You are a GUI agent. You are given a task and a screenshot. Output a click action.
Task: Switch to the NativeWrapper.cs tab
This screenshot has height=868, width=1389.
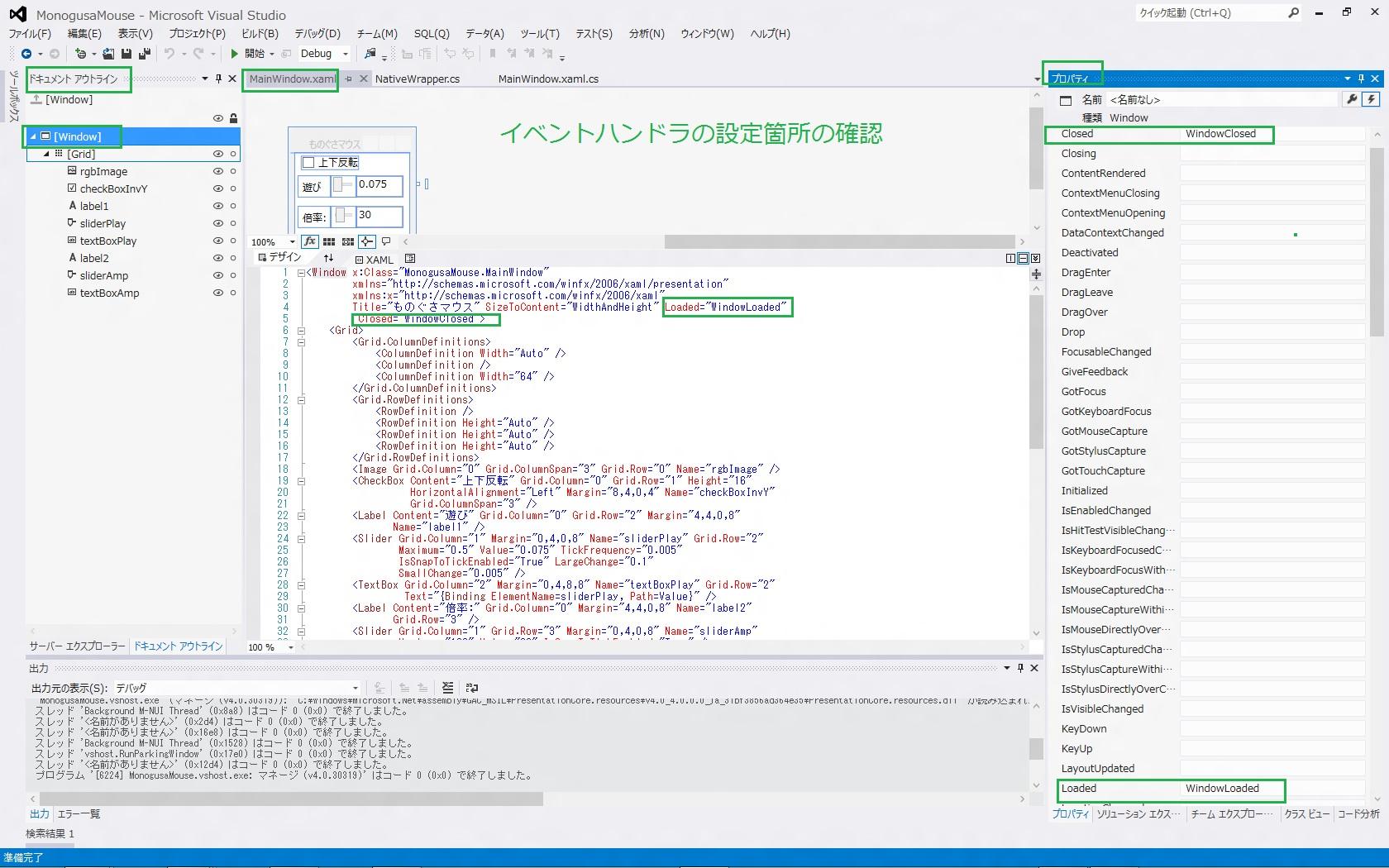click(x=417, y=79)
